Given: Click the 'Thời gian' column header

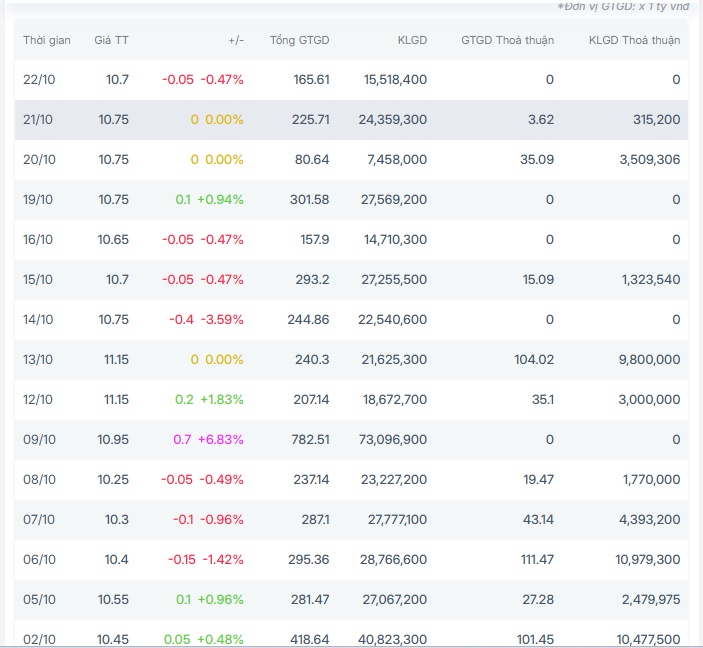Looking at the screenshot, I should coord(47,40).
